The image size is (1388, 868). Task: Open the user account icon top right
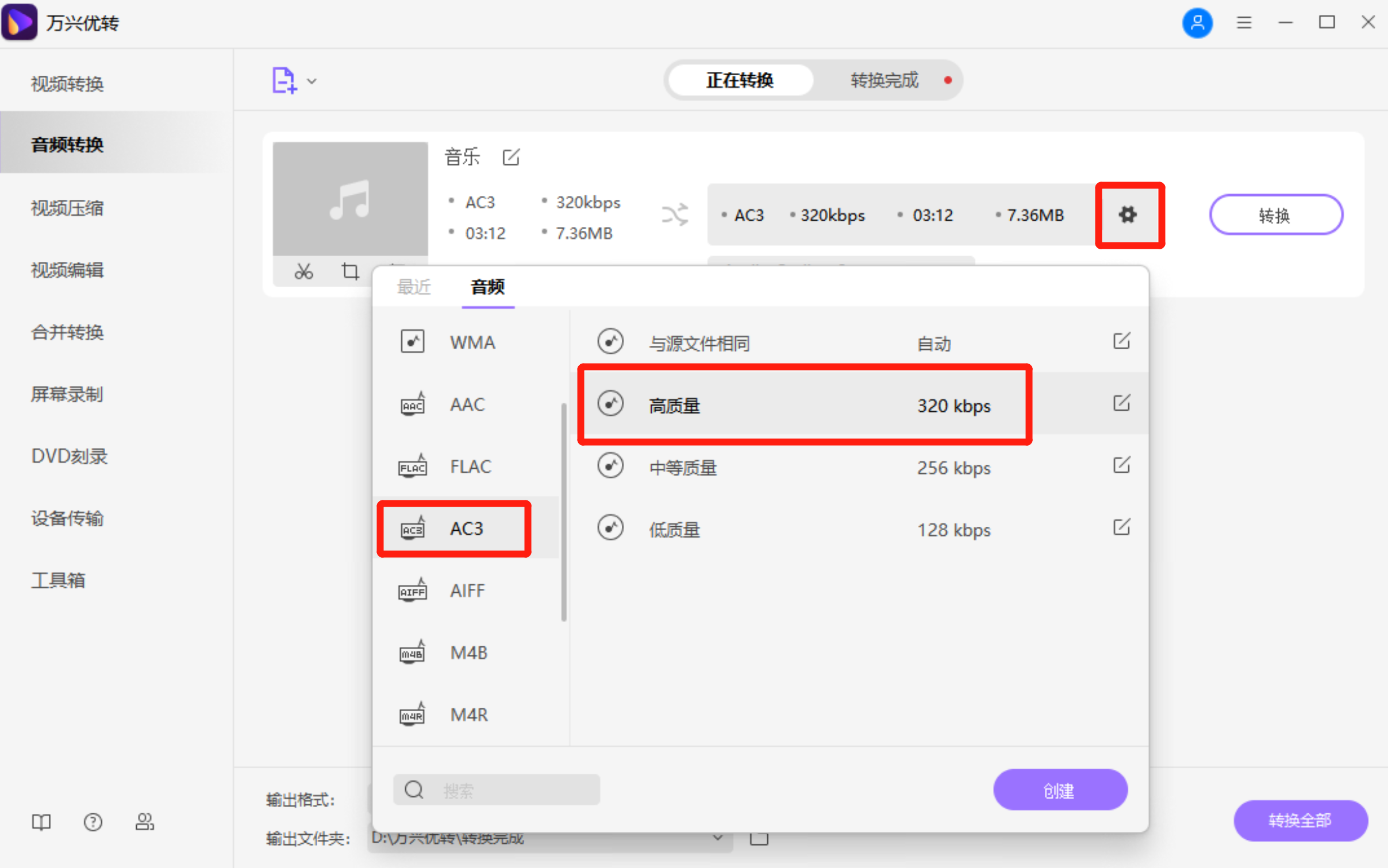coord(1197,22)
